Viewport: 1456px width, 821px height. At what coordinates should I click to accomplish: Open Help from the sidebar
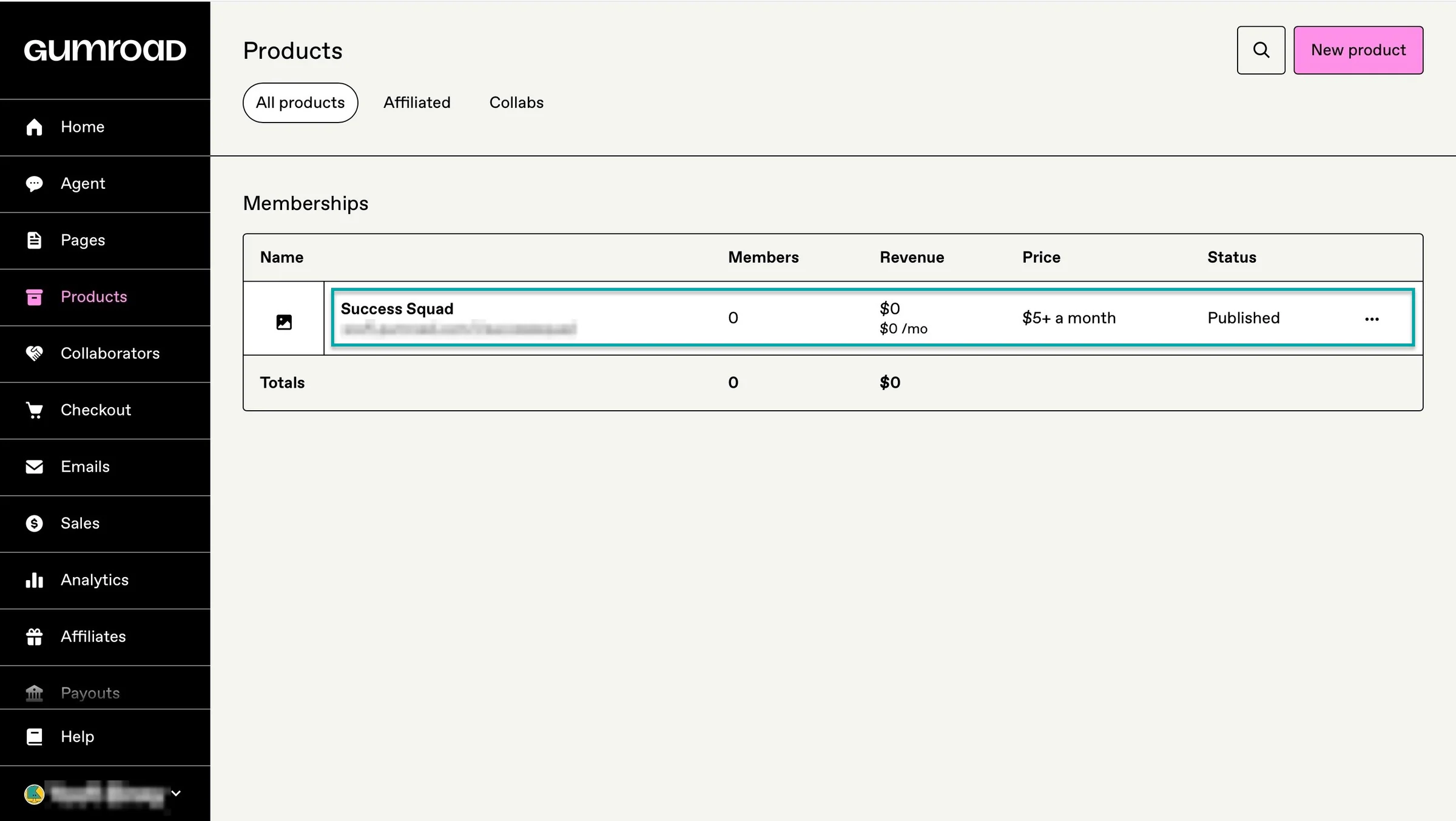click(x=105, y=737)
